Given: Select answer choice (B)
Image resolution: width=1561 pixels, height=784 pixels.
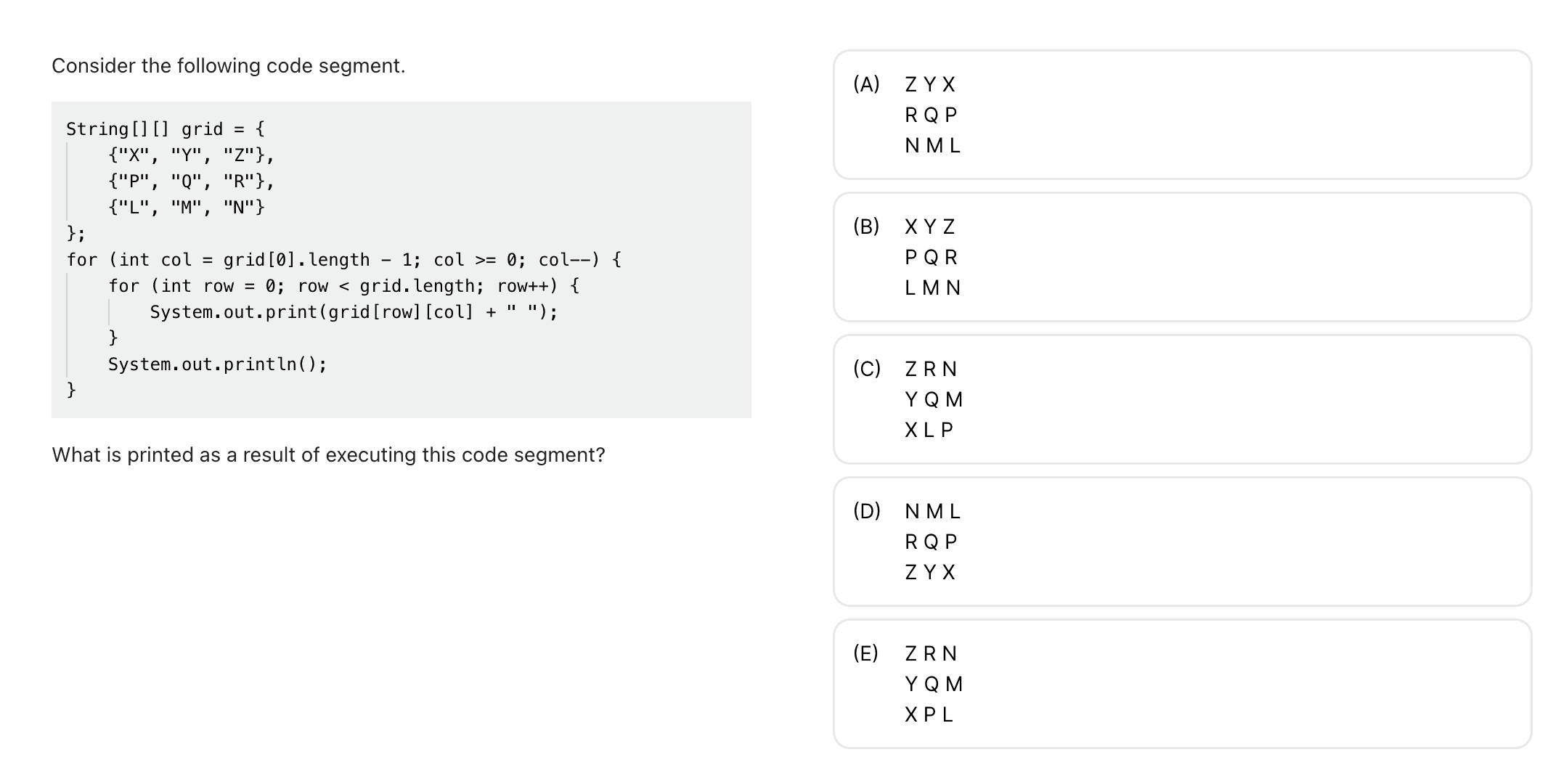Looking at the screenshot, I should [1182, 257].
